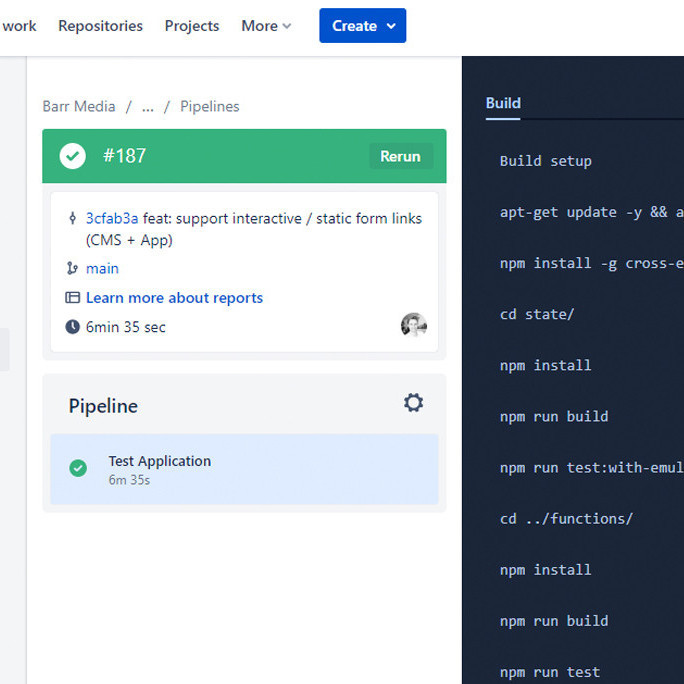Follow the Learn more about reports link
The height and width of the screenshot is (684, 684).
coord(174,298)
